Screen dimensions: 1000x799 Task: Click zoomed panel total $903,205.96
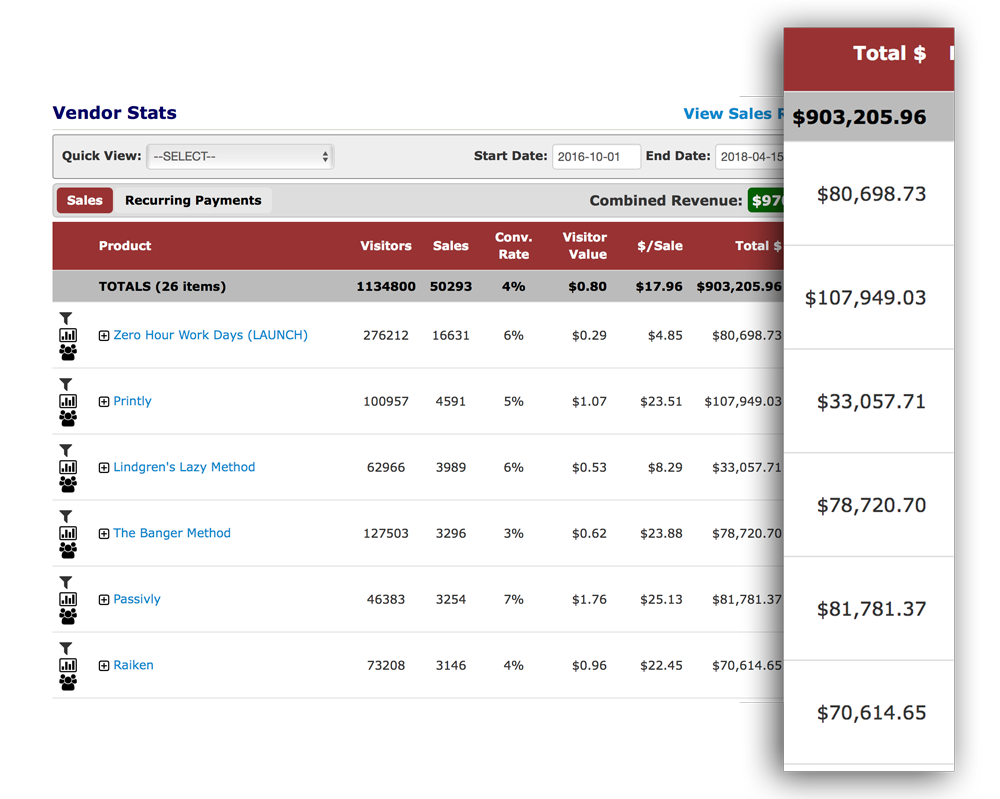pos(859,117)
